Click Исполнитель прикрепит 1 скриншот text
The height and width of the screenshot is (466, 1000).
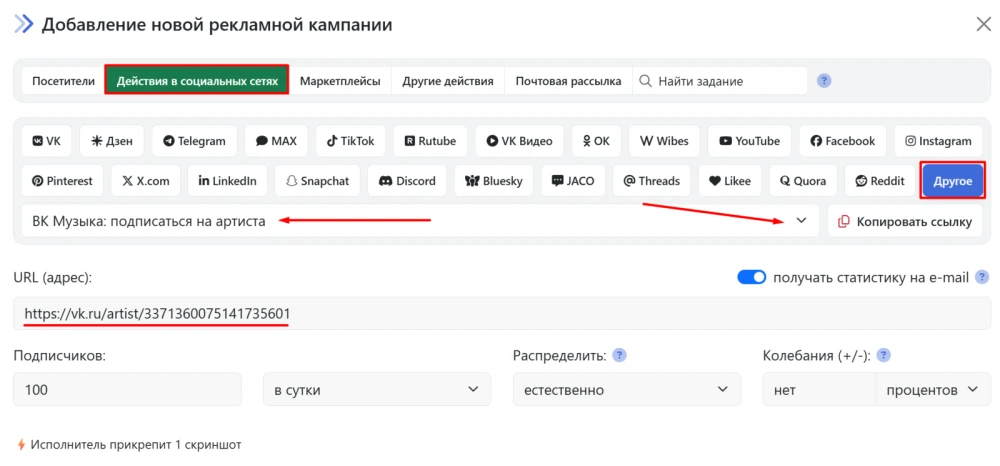click(136, 444)
